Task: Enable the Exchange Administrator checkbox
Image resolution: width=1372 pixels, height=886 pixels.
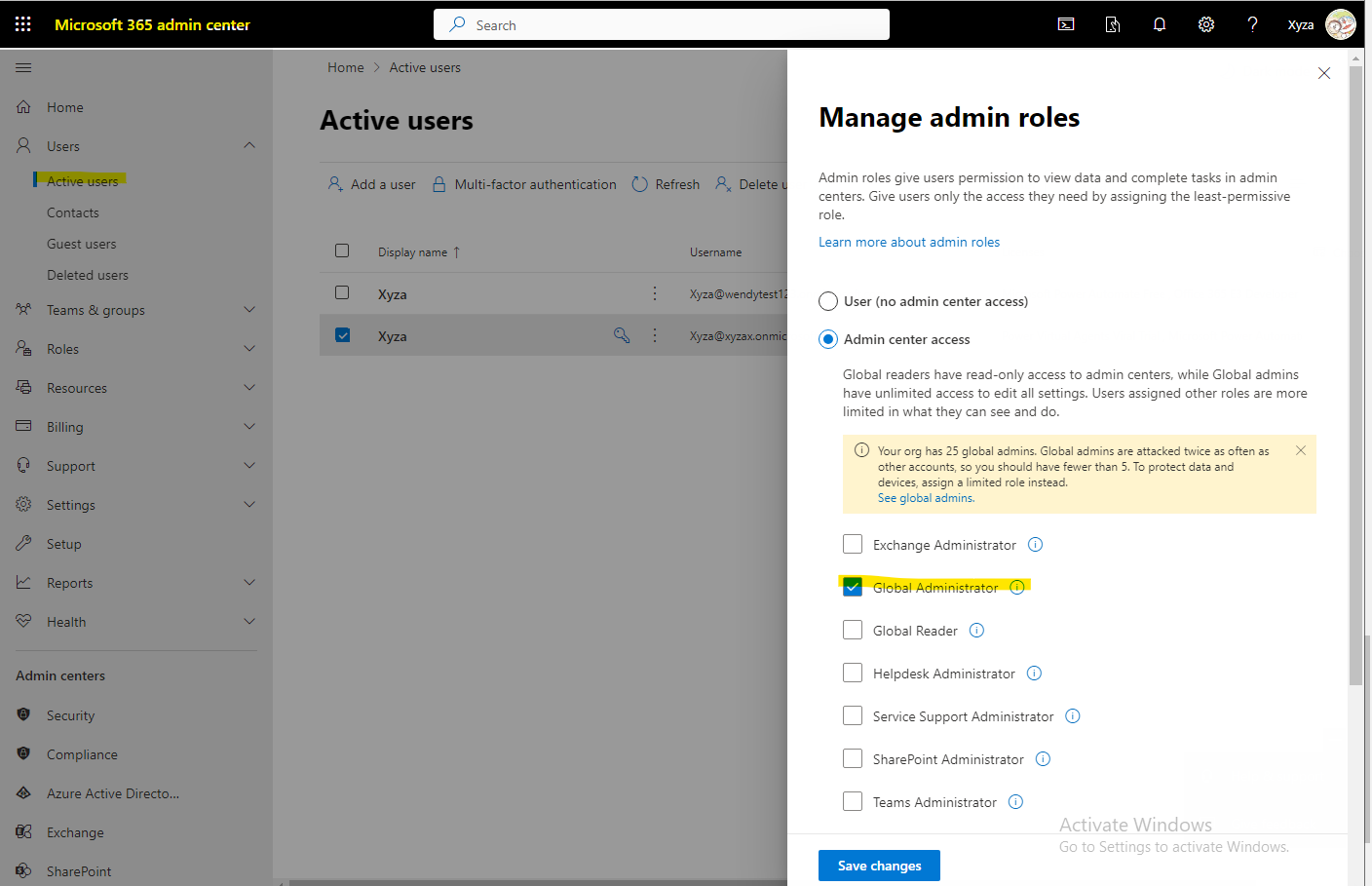Action: point(853,544)
